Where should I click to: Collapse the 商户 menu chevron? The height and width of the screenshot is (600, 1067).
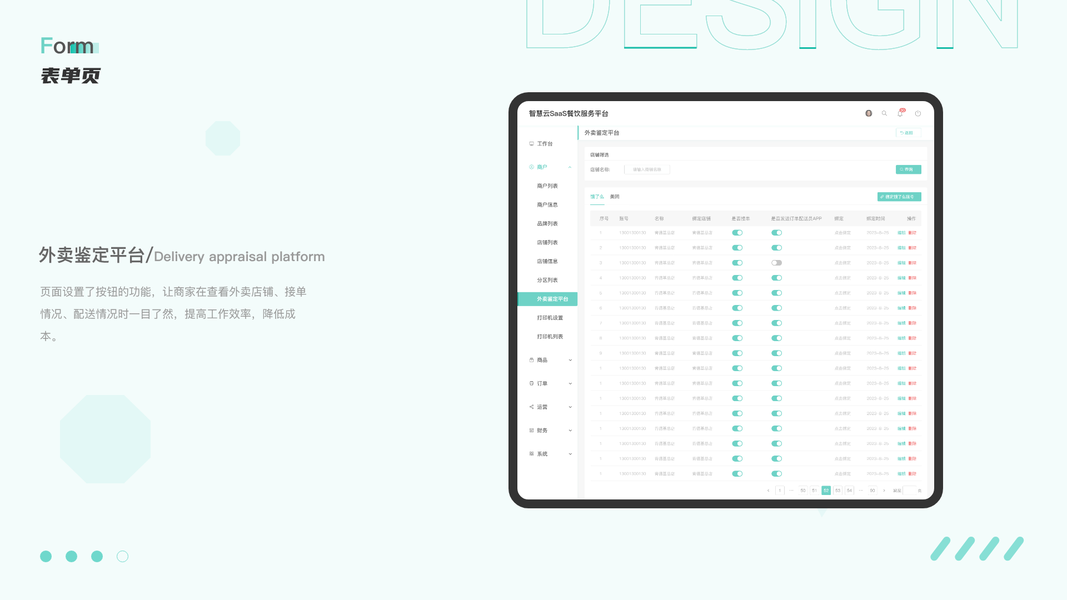[570, 167]
